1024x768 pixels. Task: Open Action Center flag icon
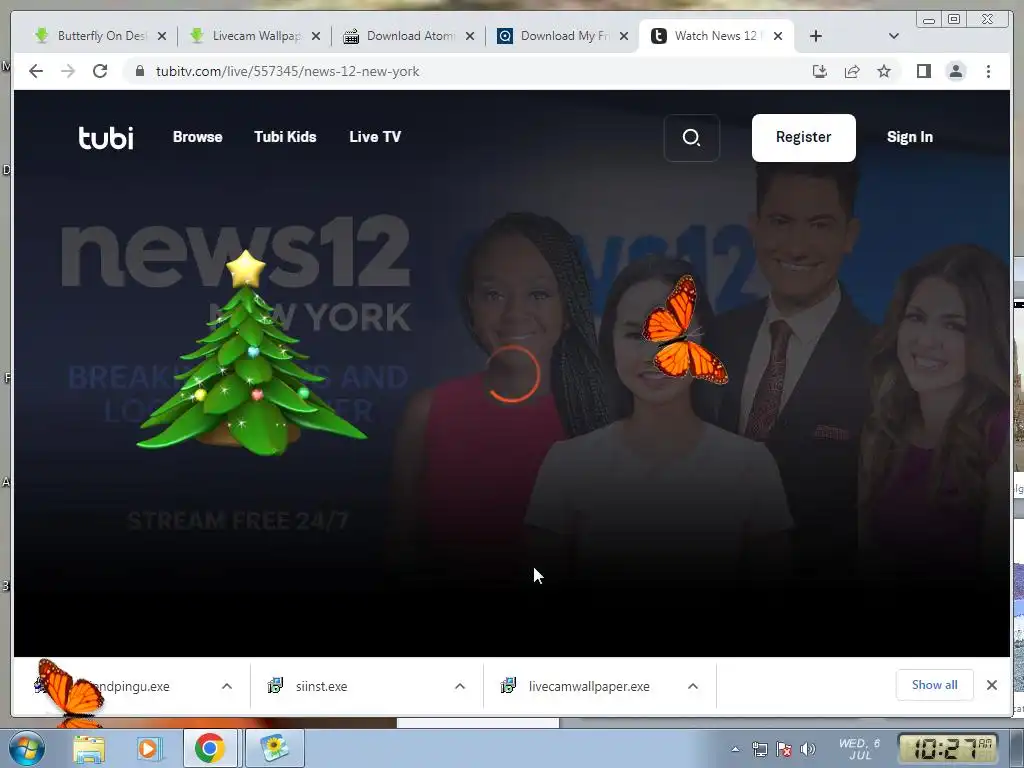tap(784, 749)
